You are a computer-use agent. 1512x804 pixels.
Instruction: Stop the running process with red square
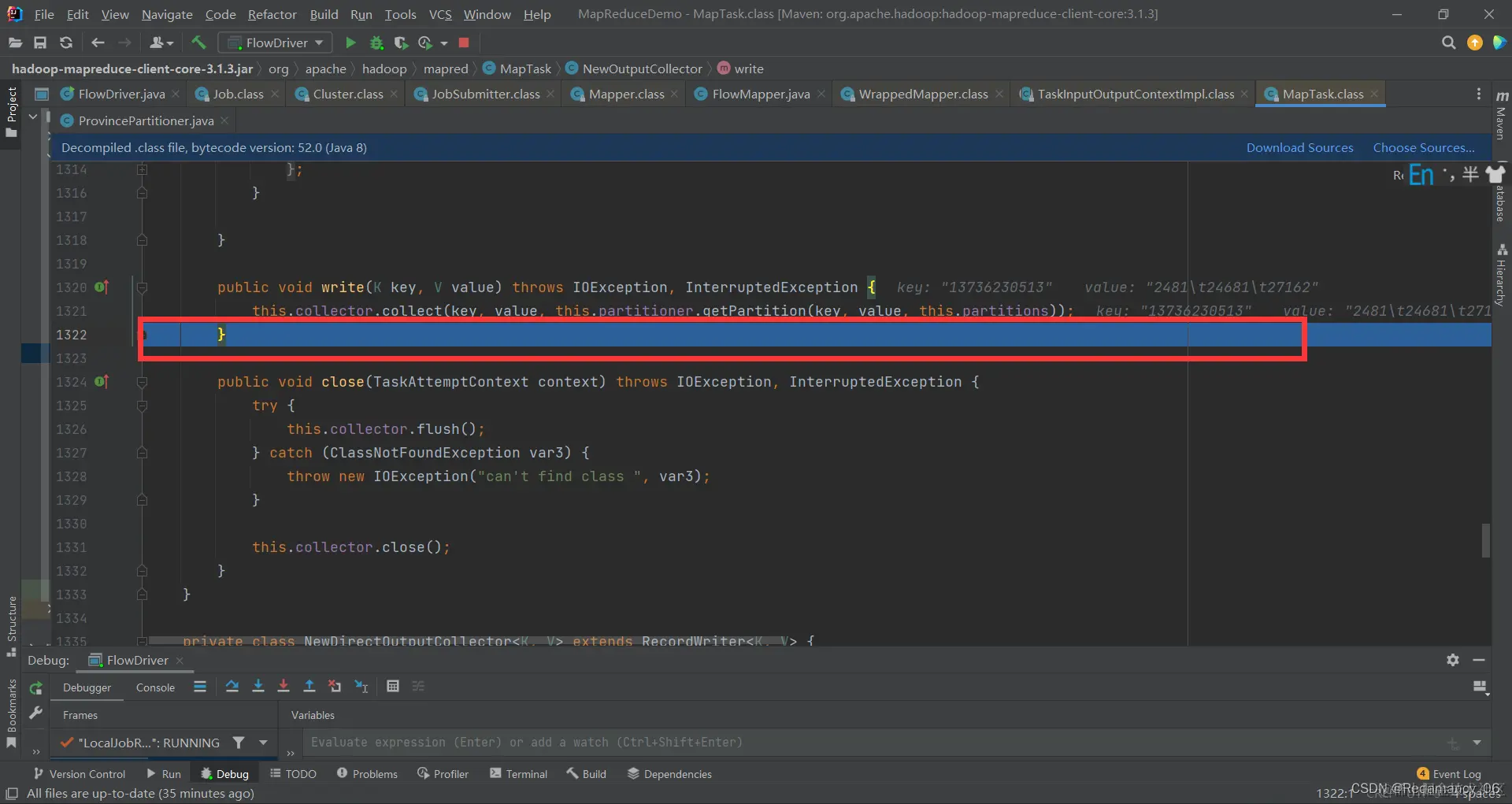point(464,43)
